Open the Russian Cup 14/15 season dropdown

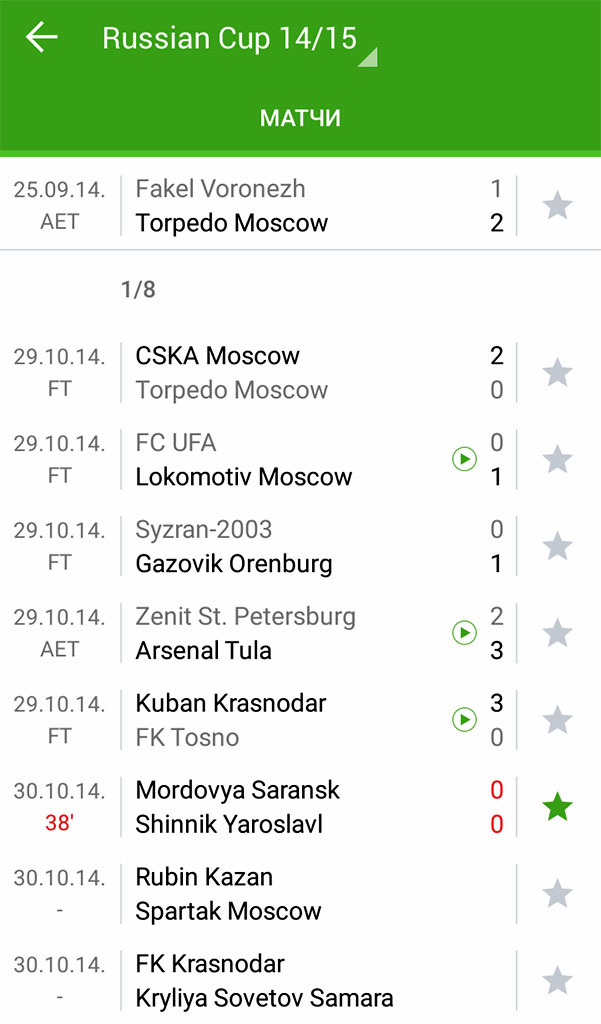240,40
